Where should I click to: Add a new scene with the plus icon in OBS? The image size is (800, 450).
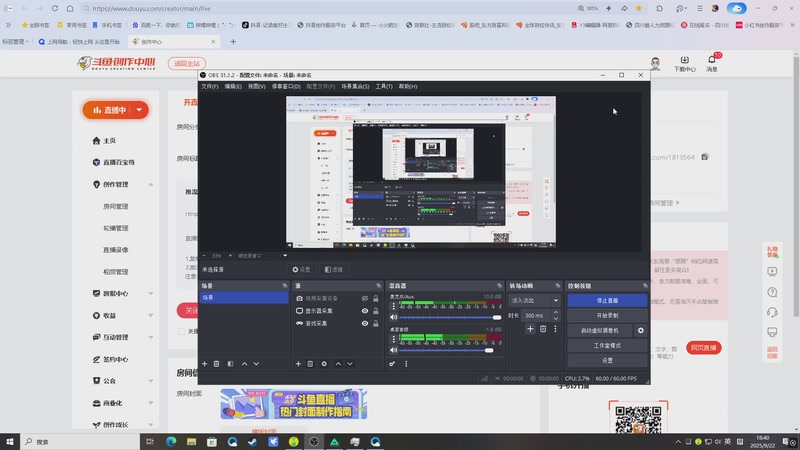point(205,364)
